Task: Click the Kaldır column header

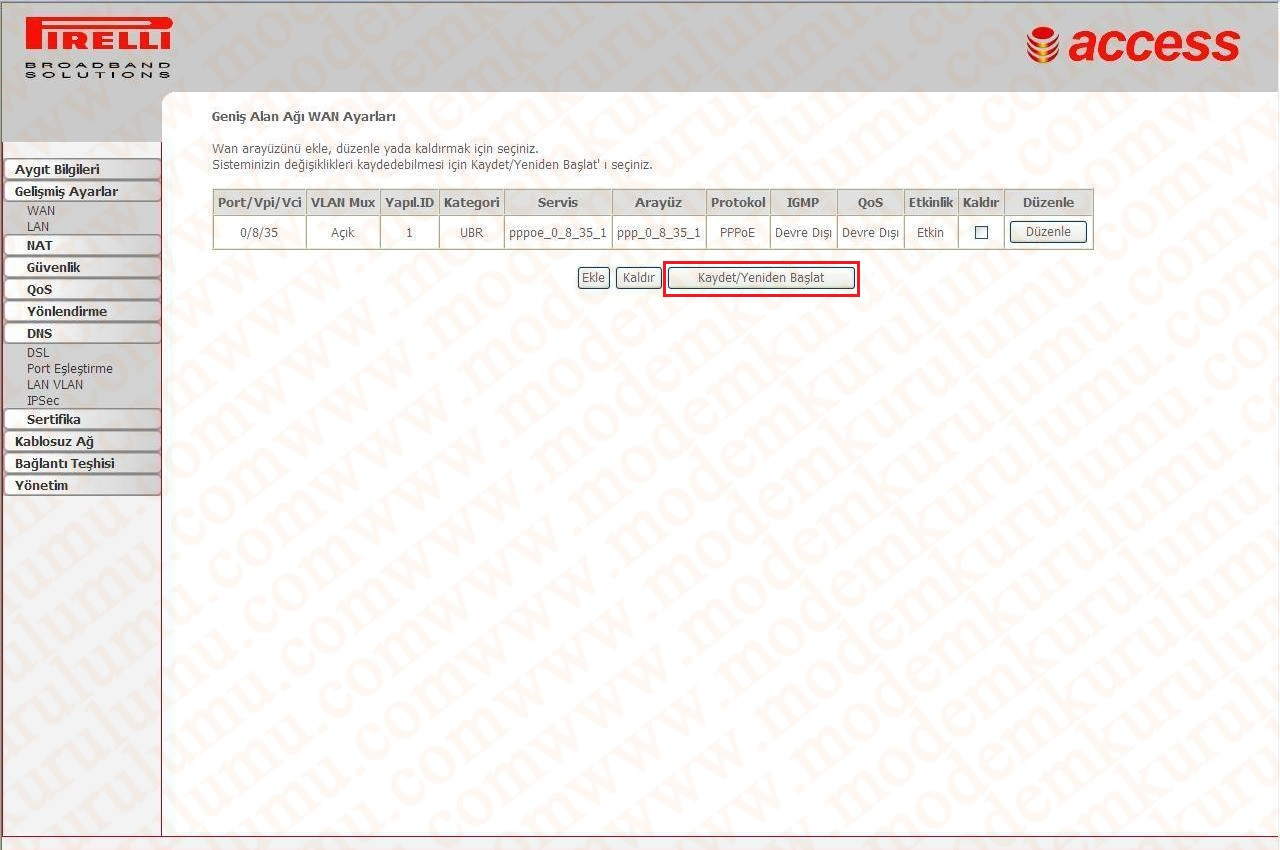Action: click(981, 202)
